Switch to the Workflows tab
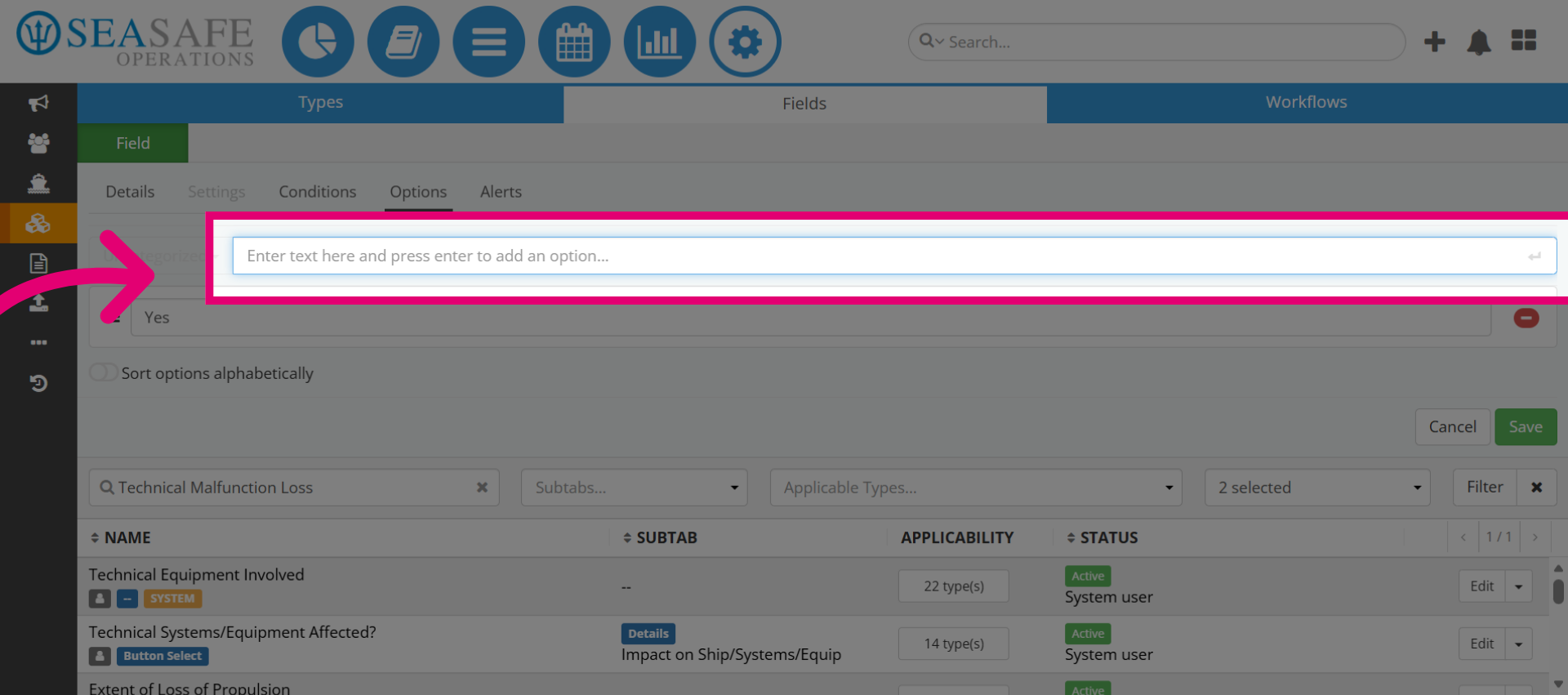Image resolution: width=1568 pixels, height=695 pixels. (1307, 103)
